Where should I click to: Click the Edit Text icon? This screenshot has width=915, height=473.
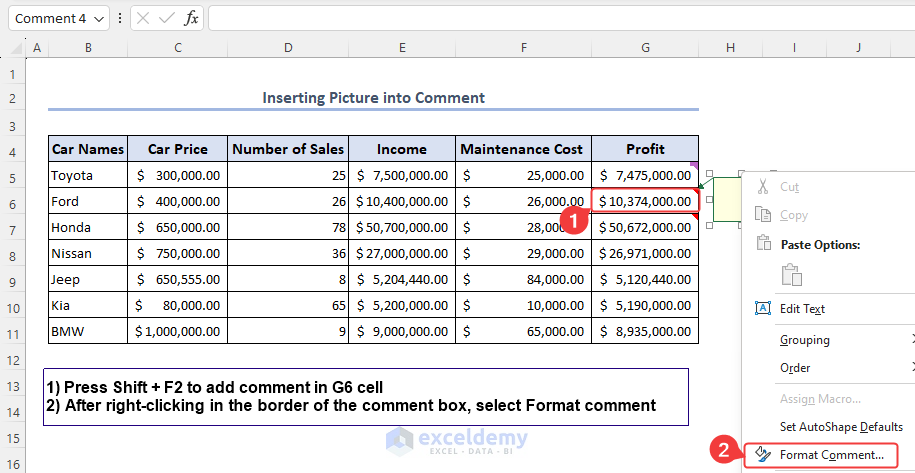pos(763,309)
